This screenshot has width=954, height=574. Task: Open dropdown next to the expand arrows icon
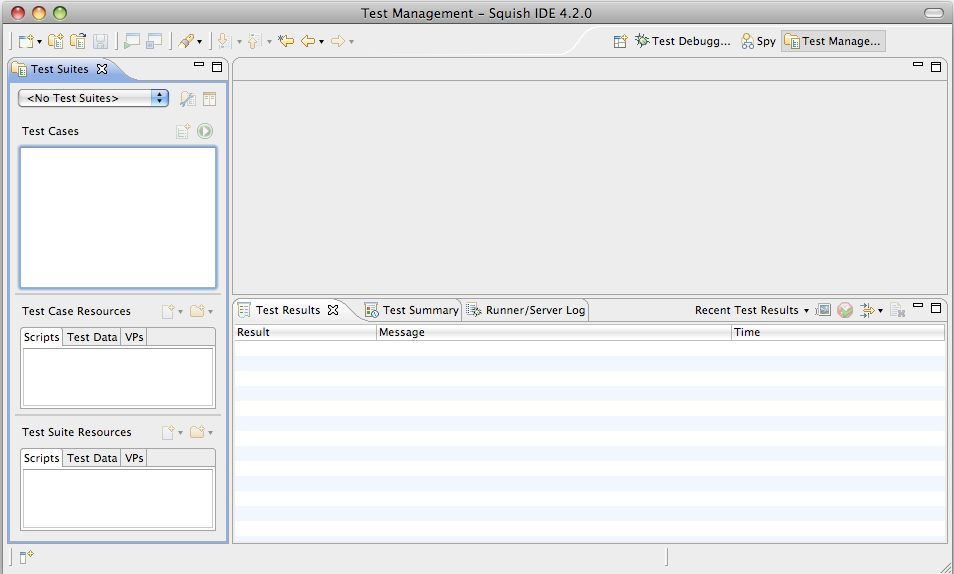[880, 311]
